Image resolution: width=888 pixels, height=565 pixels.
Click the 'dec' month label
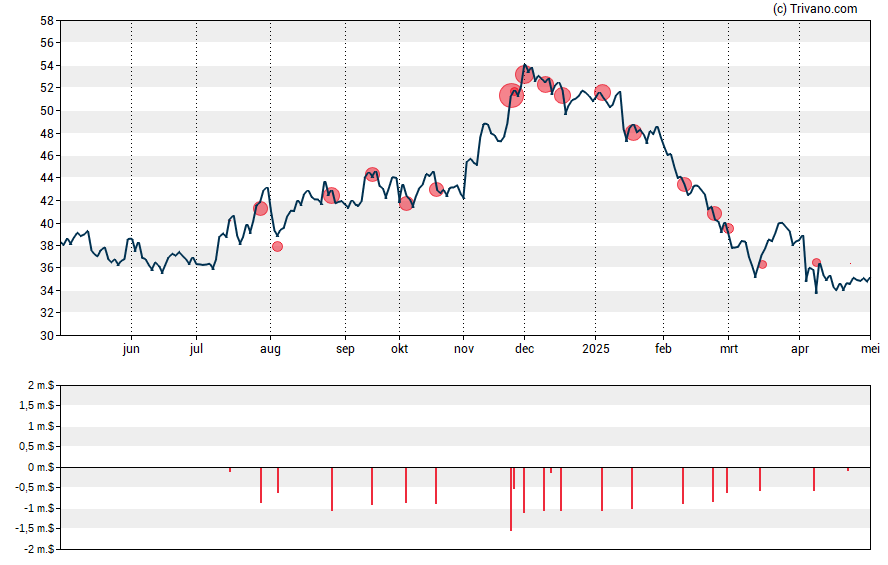coord(524,349)
